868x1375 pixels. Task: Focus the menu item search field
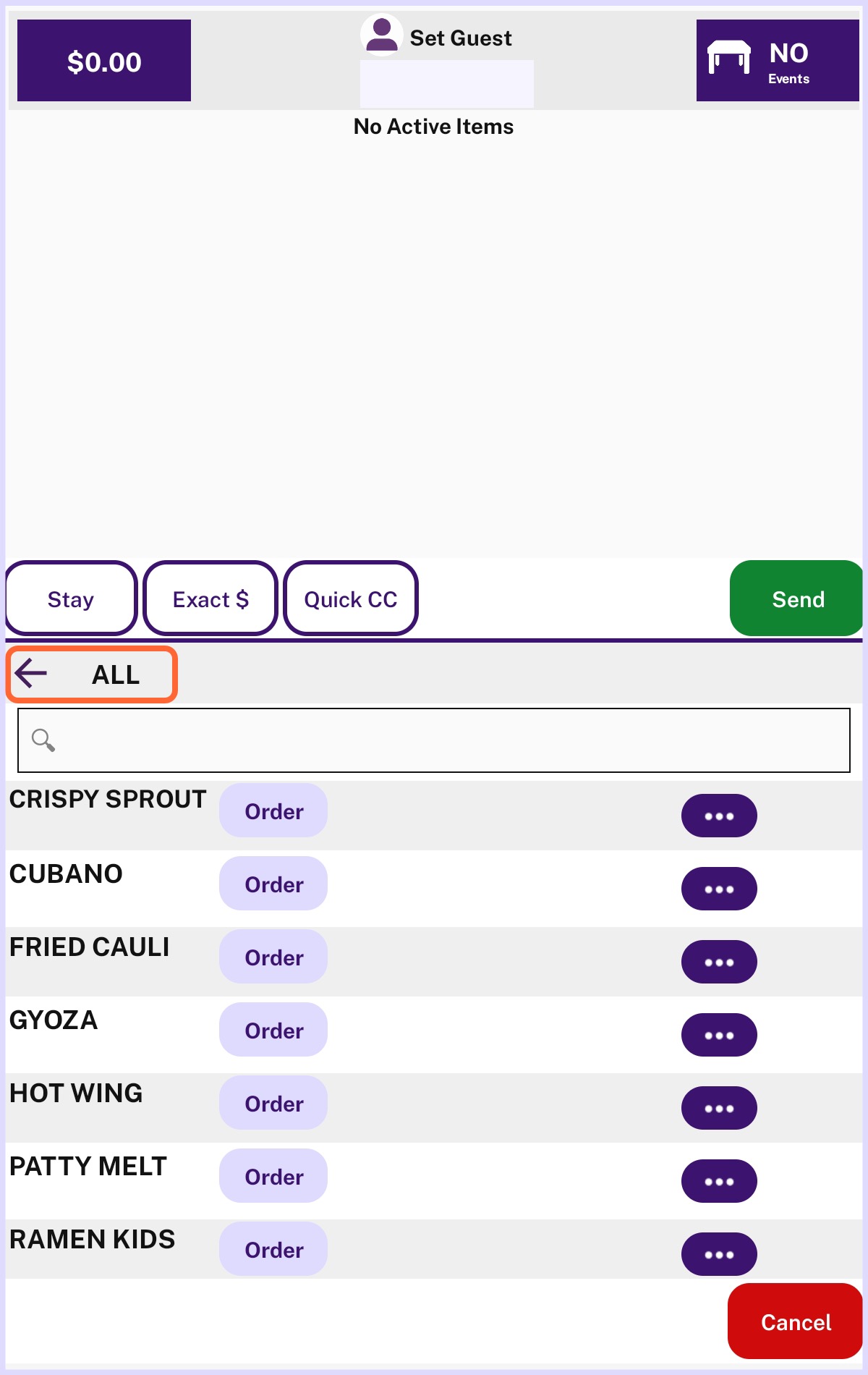point(448,740)
